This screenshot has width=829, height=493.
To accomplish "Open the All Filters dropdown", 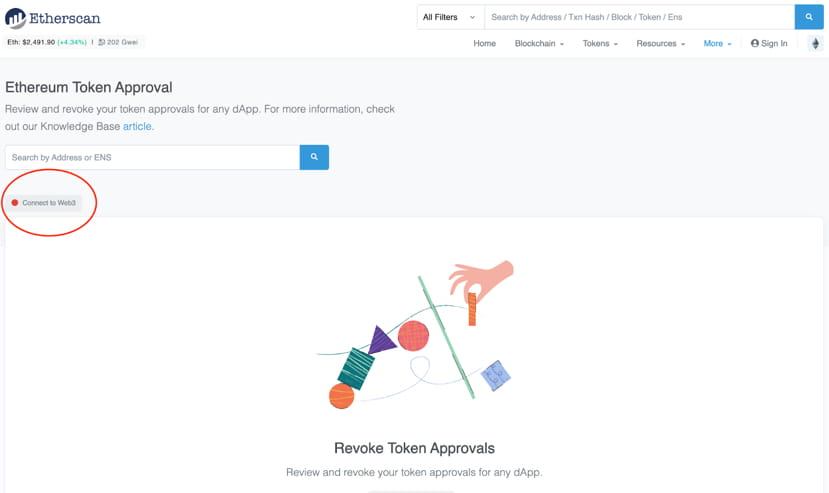I will point(450,17).
